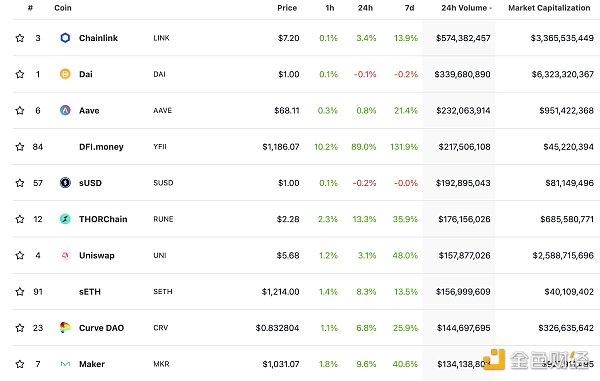Click the Curve DAO rainbow logo icon
This screenshot has height=381, width=600.
click(x=65, y=327)
